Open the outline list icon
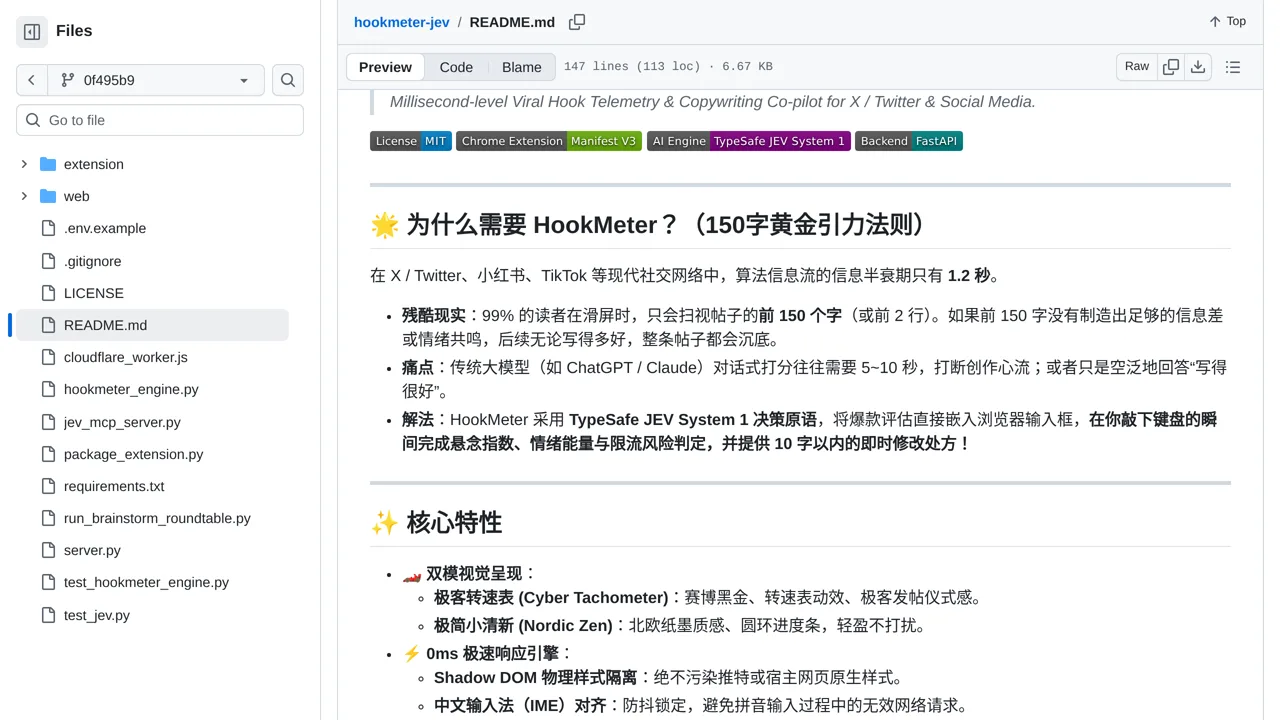1280x720 pixels. point(1233,67)
